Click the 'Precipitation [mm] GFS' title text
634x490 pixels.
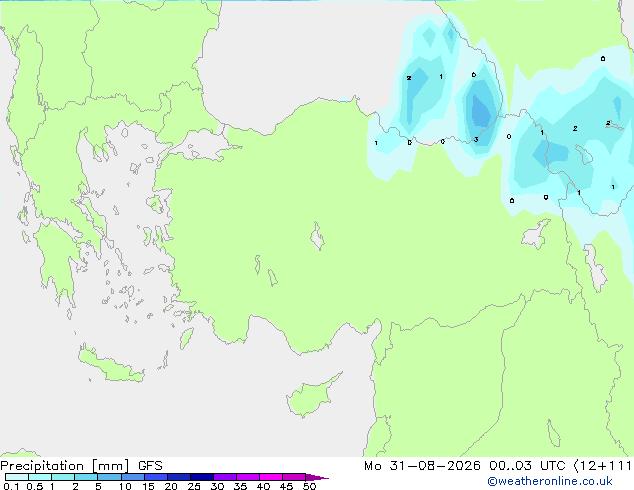81,466
